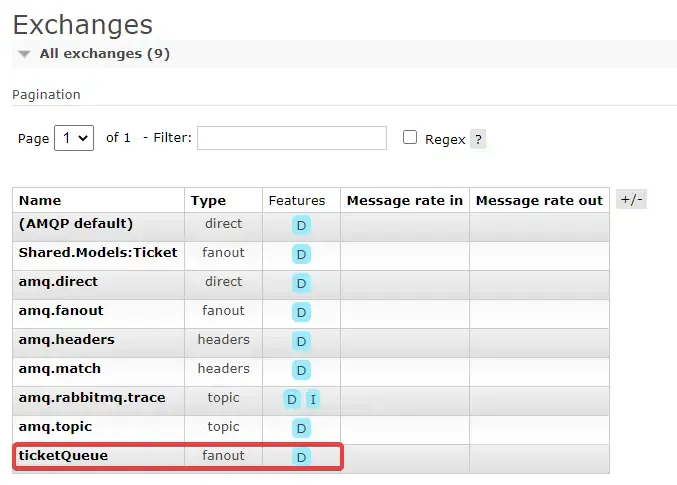Open the Page number dropdown
Image resolution: width=677 pixels, height=485 pixels.
coord(74,138)
